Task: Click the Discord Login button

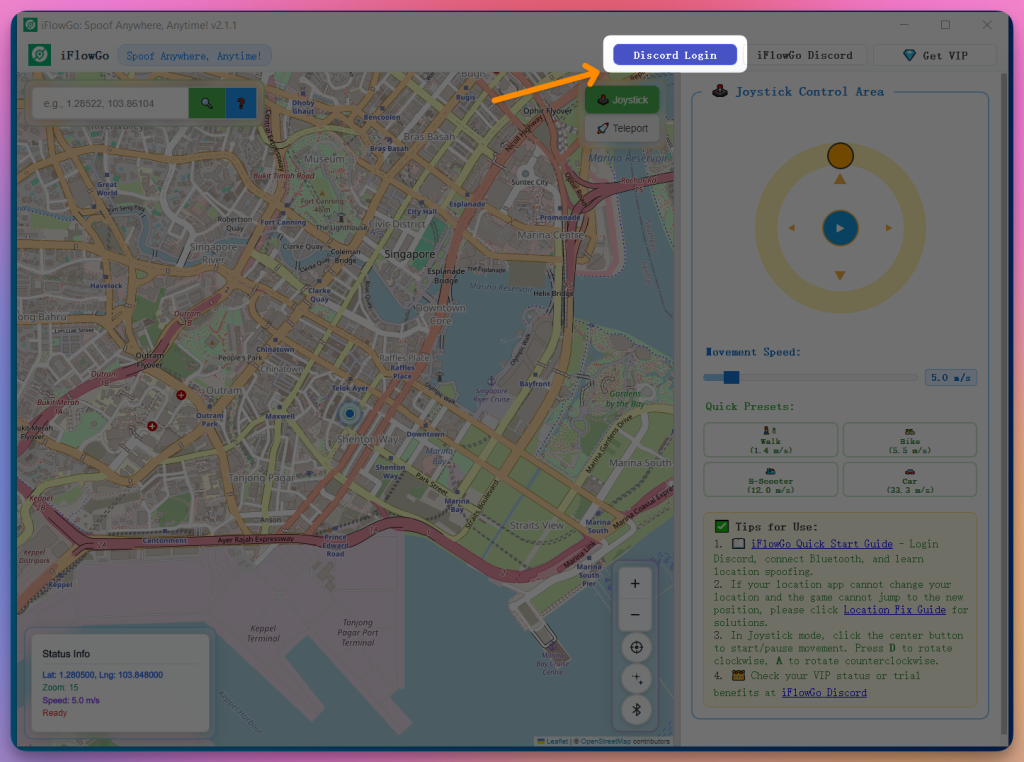Action: (x=675, y=55)
